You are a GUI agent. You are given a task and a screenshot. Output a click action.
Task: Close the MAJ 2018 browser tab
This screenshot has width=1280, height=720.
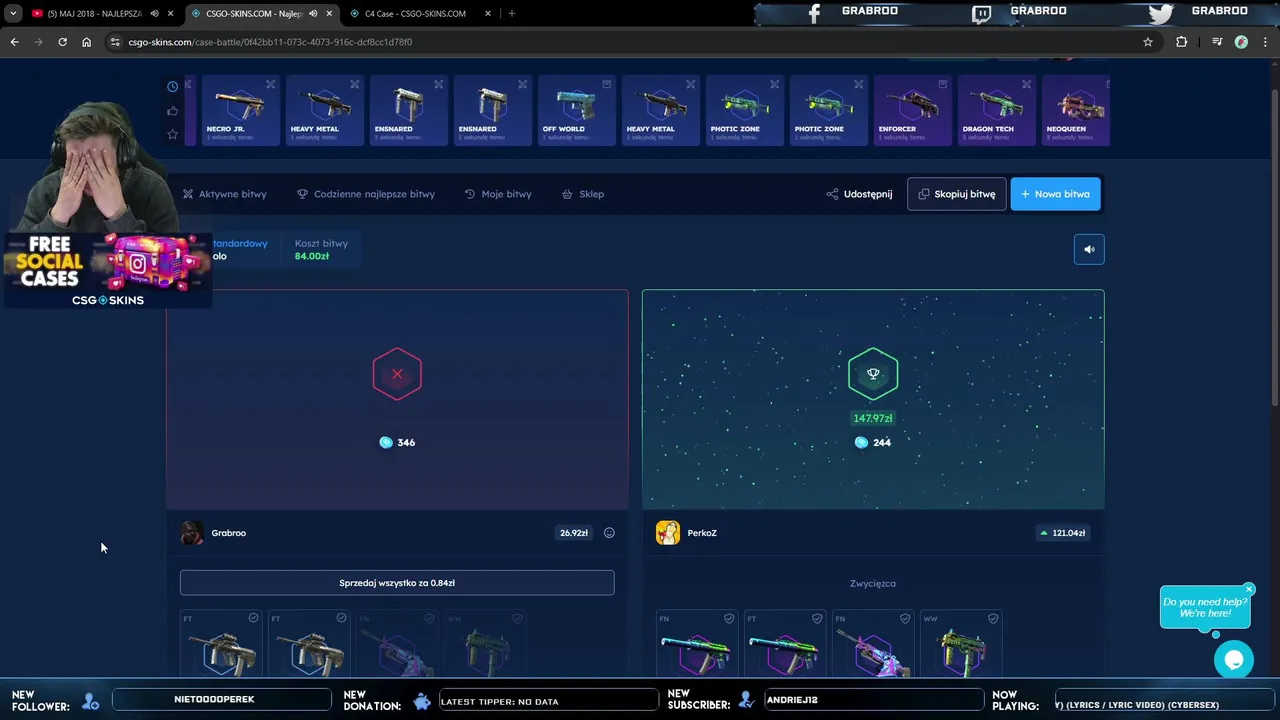pyautogui.click(x=170, y=13)
